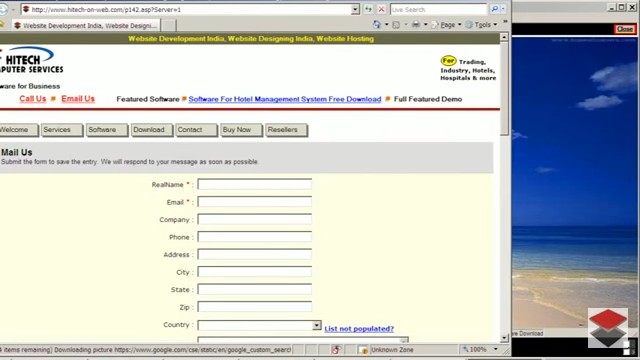Click the toolbar overflow chevron
This screenshot has width=640, height=360.
(x=505, y=22)
